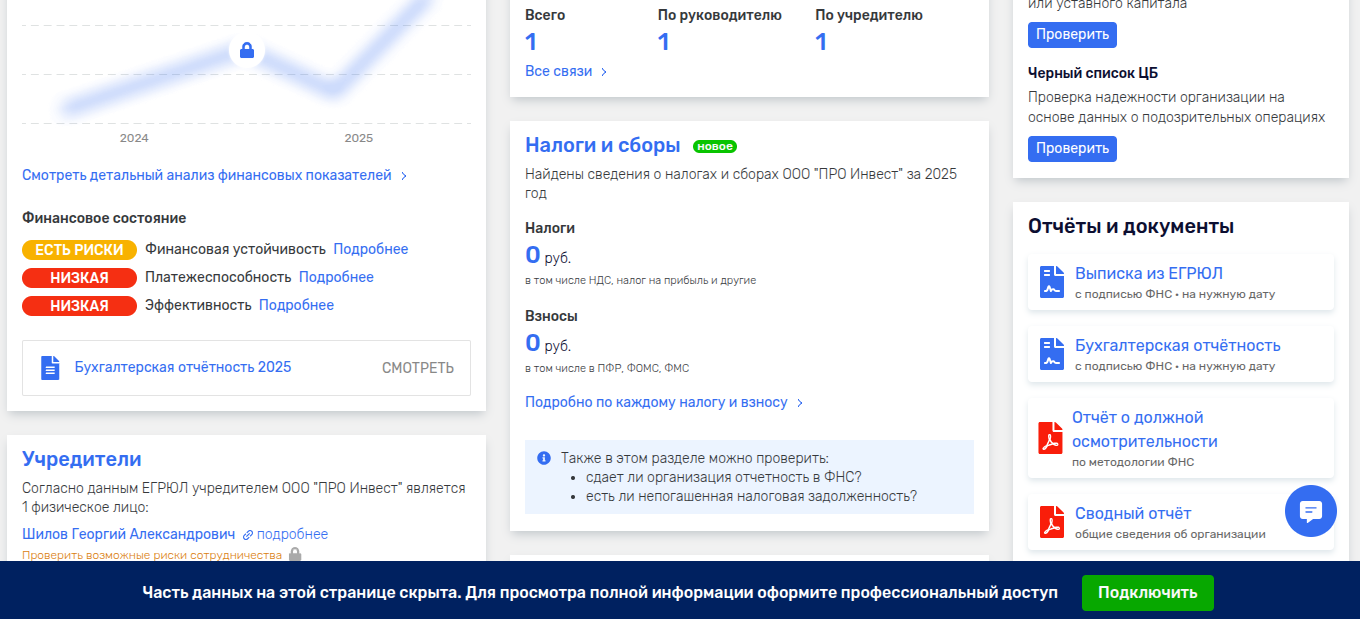The height and width of the screenshot is (619, 1360).
Task: Click the lock icon after Проверить возможные риски
Action: (x=294, y=554)
